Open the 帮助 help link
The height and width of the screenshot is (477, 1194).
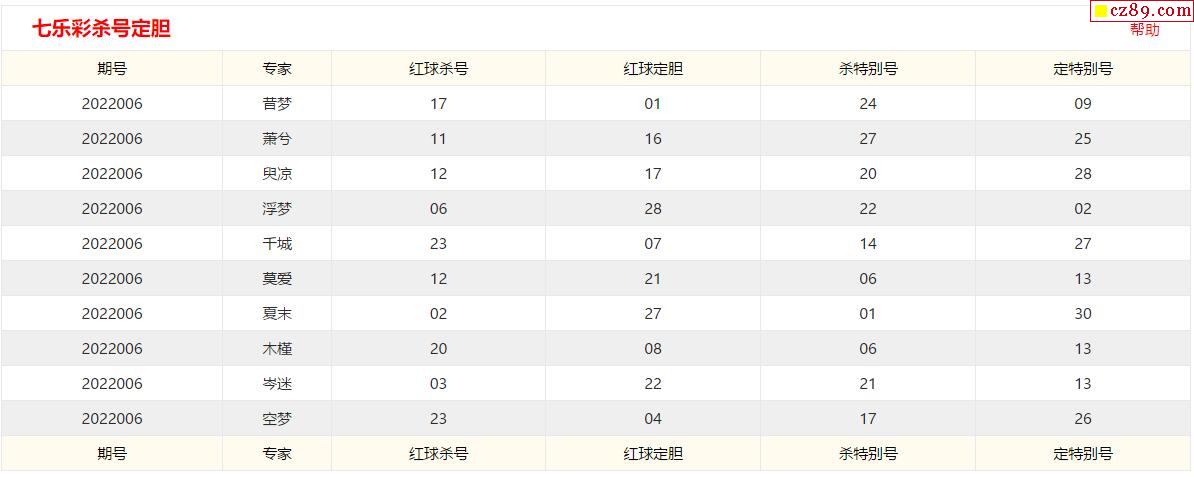click(x=1145, y=30)
